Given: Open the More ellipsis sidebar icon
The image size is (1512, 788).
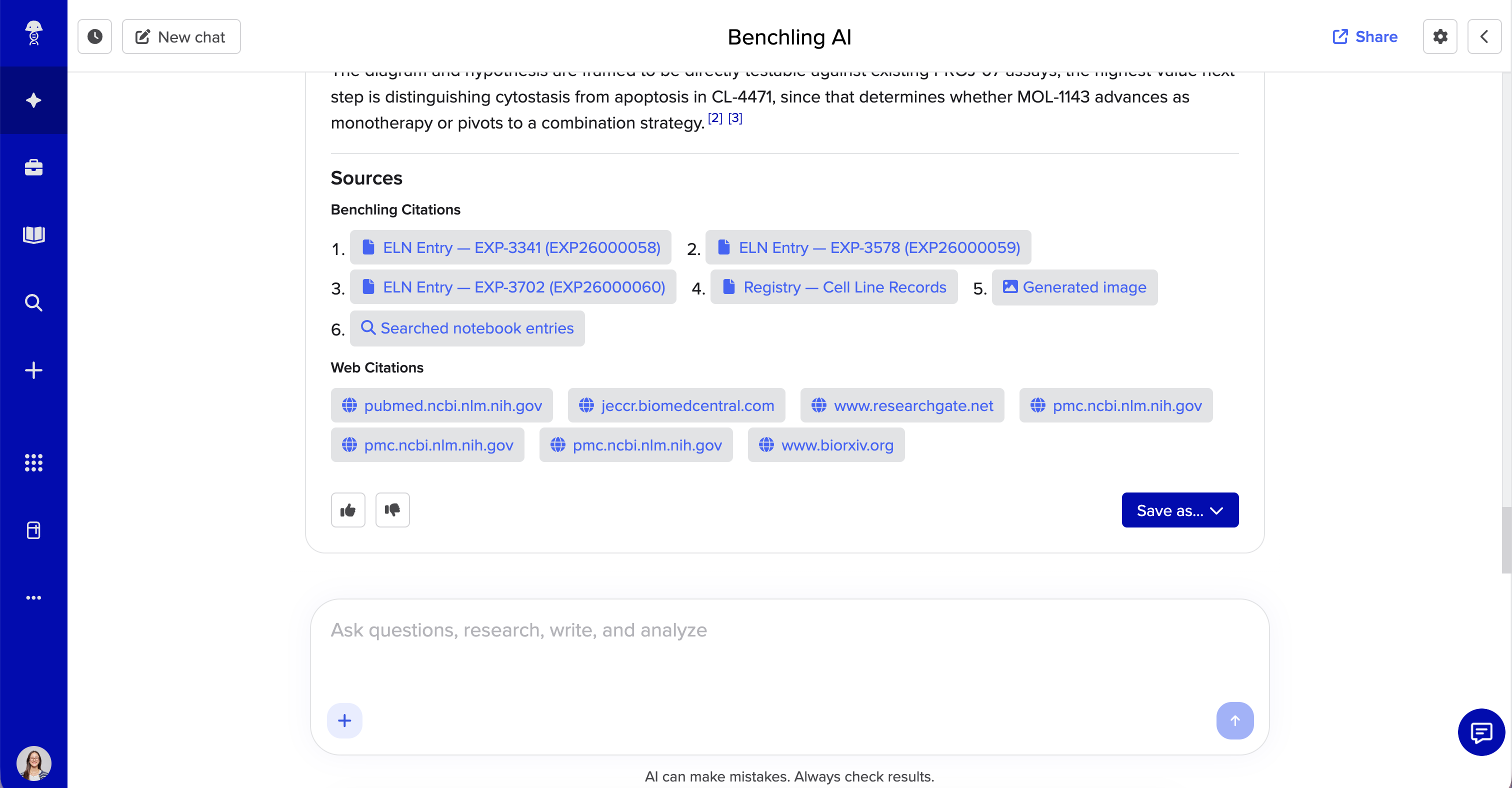Looking at the screenshot, I should click(x=33, y=598).
